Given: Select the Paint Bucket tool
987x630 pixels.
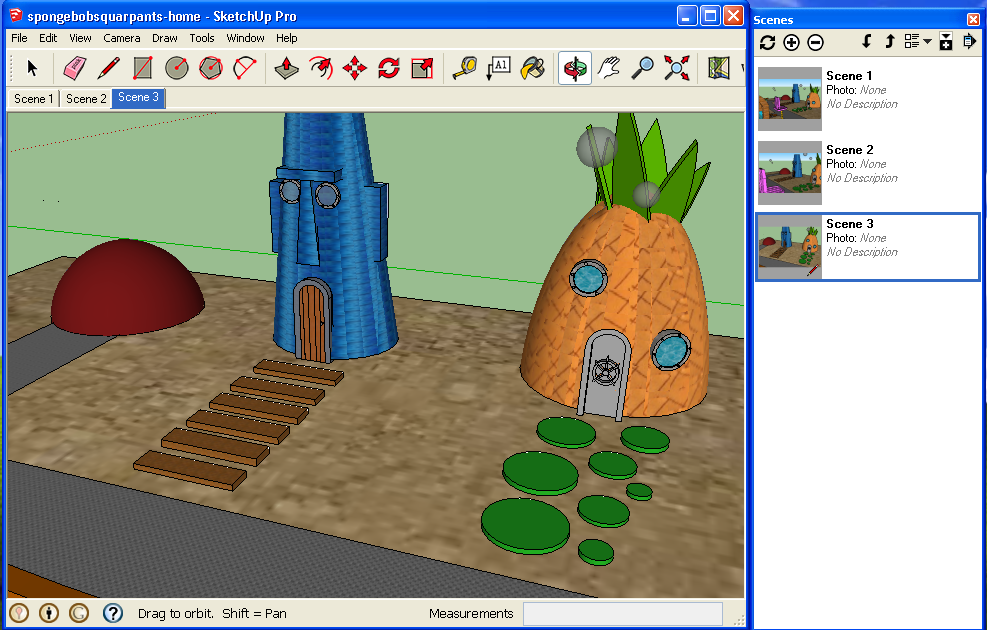Looking at the screenshot, I should pyautogui.click(x=533, y=68).
